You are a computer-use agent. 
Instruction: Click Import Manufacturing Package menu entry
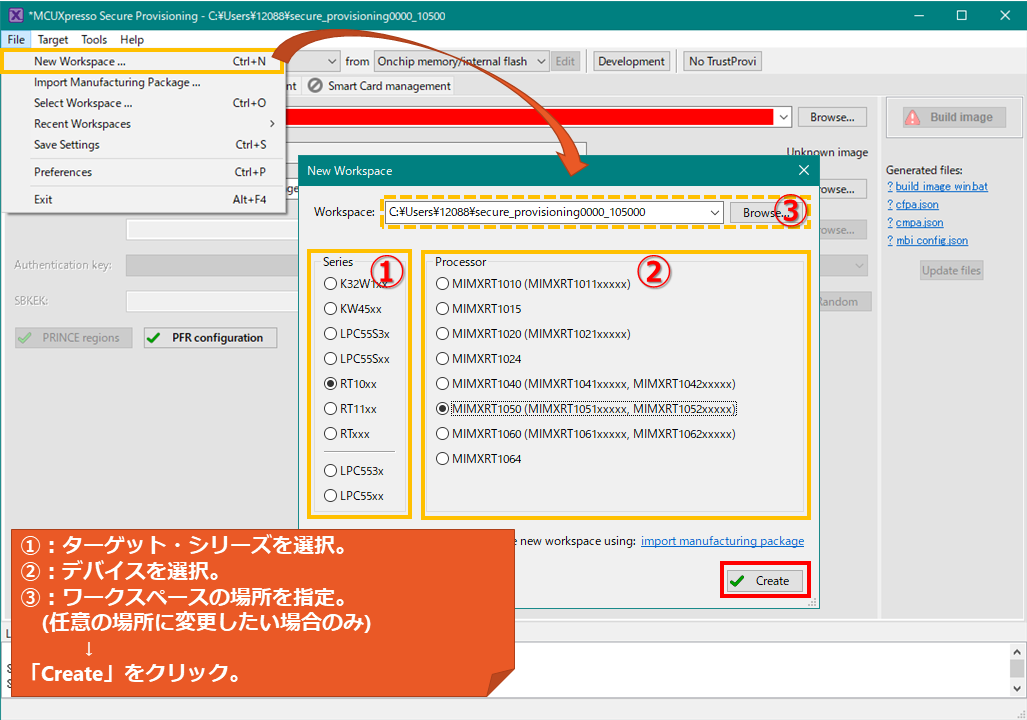[117, 83]
